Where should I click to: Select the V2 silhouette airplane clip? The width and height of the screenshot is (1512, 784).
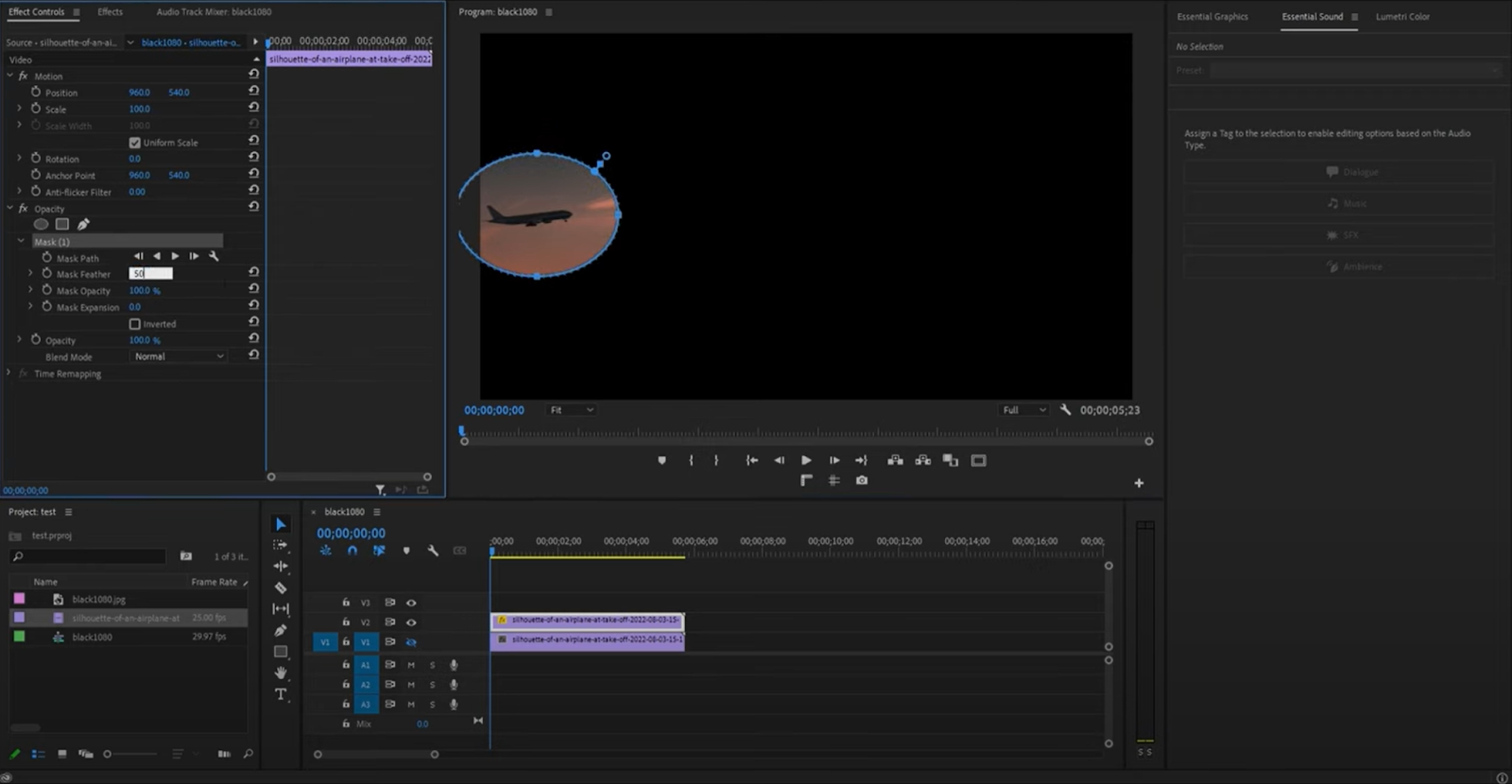click(x=587, y=621)
